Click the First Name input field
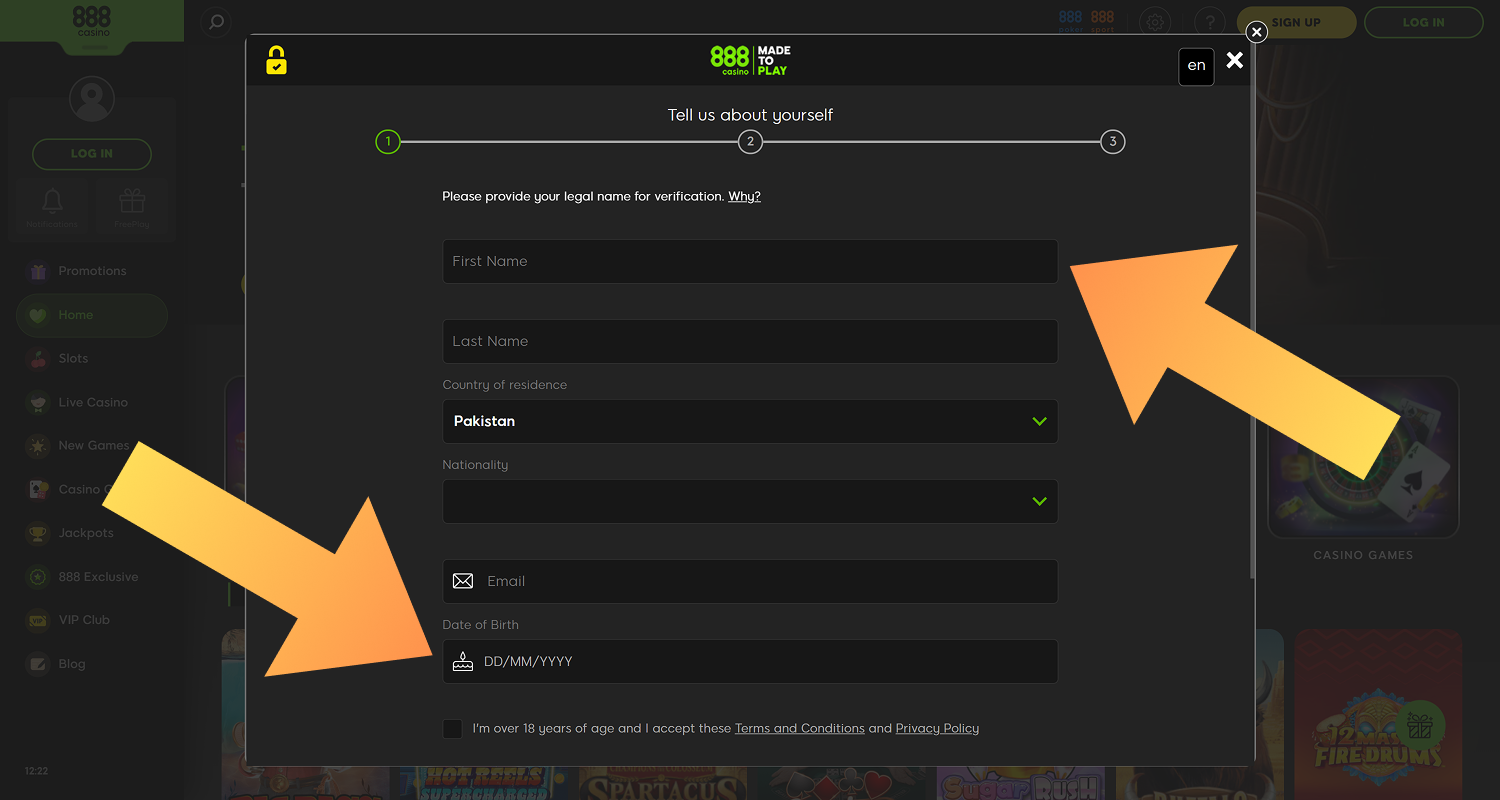The height and width of the screenshot is (800, 1500). [750, 261]
